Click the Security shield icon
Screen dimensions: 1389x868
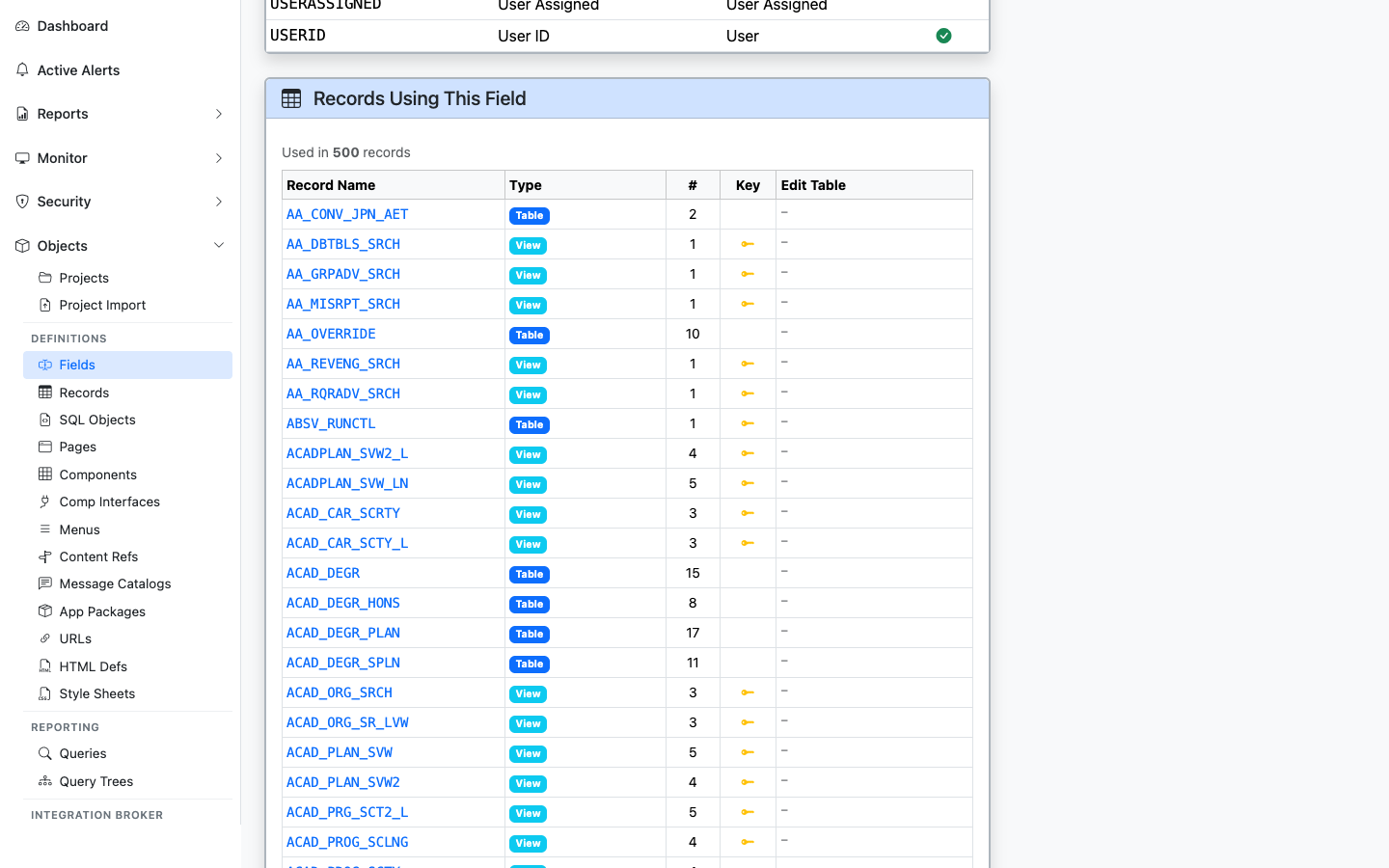coord(22,202)
